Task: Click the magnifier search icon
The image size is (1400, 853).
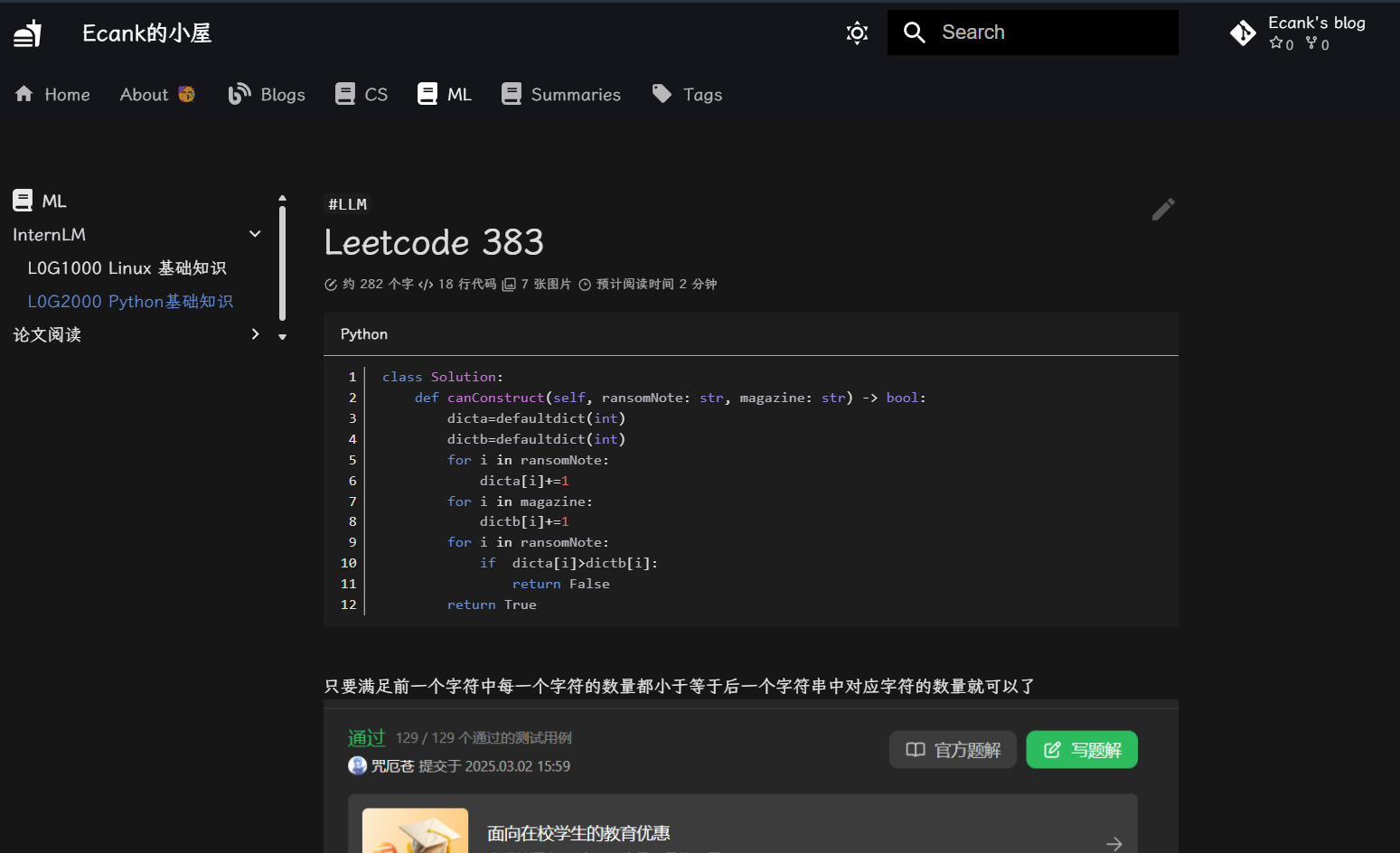Action: [915, 33]
